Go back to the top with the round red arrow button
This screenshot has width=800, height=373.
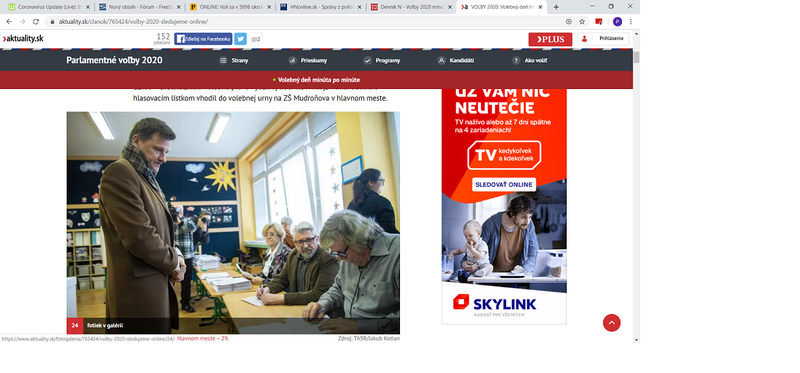(x=611, y=323)
